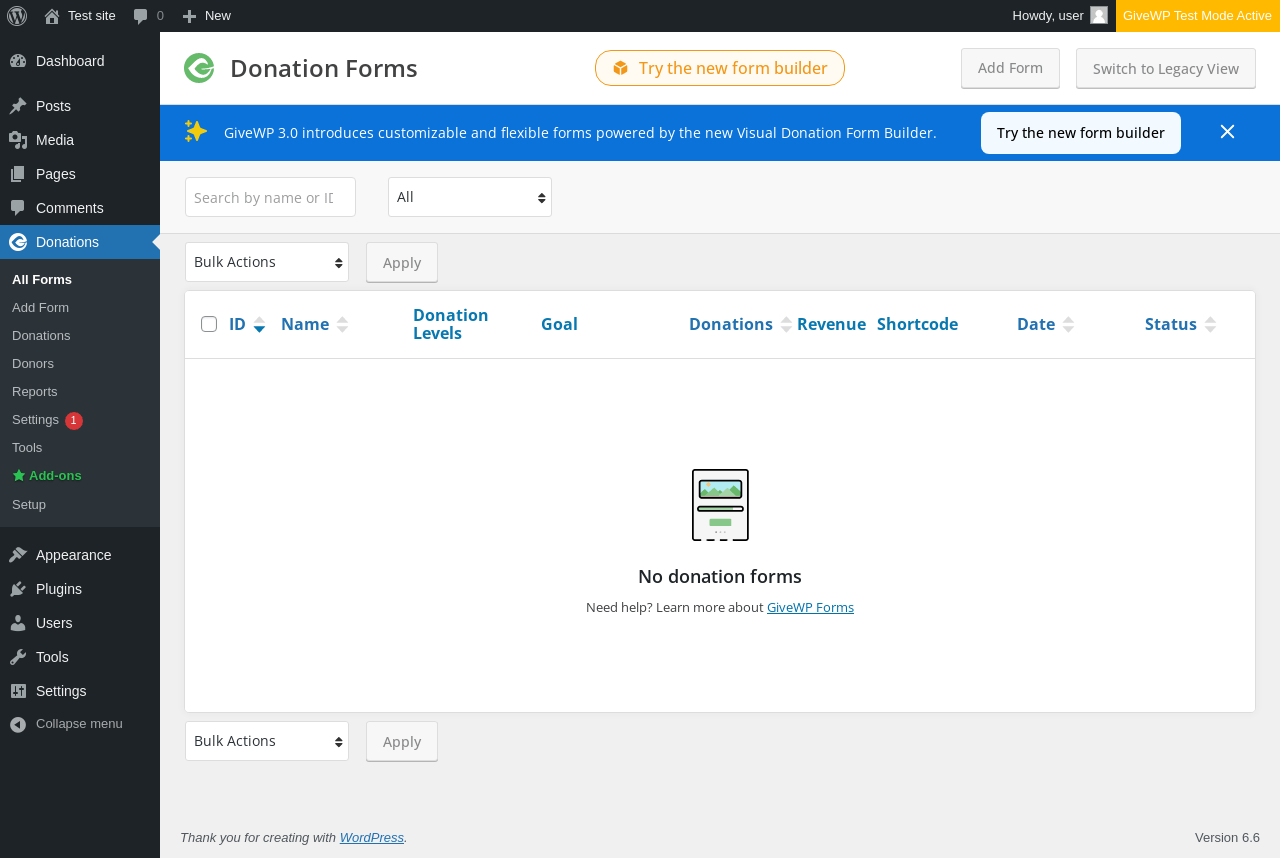Open the comments bubble in admin bar
The image size is (1280, 858).
[141, 16]
